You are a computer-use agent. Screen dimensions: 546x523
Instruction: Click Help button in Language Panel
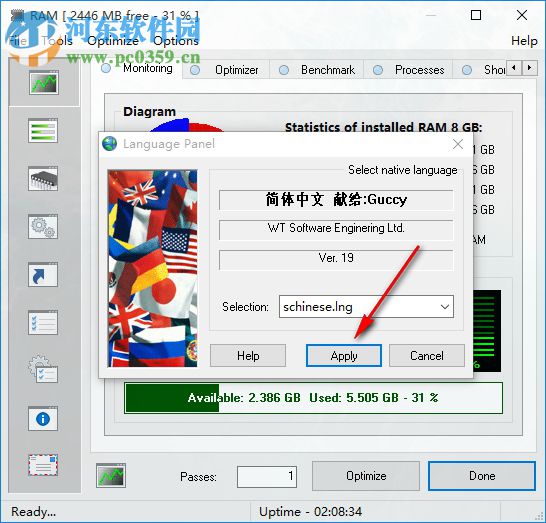[x=248, y=356]
